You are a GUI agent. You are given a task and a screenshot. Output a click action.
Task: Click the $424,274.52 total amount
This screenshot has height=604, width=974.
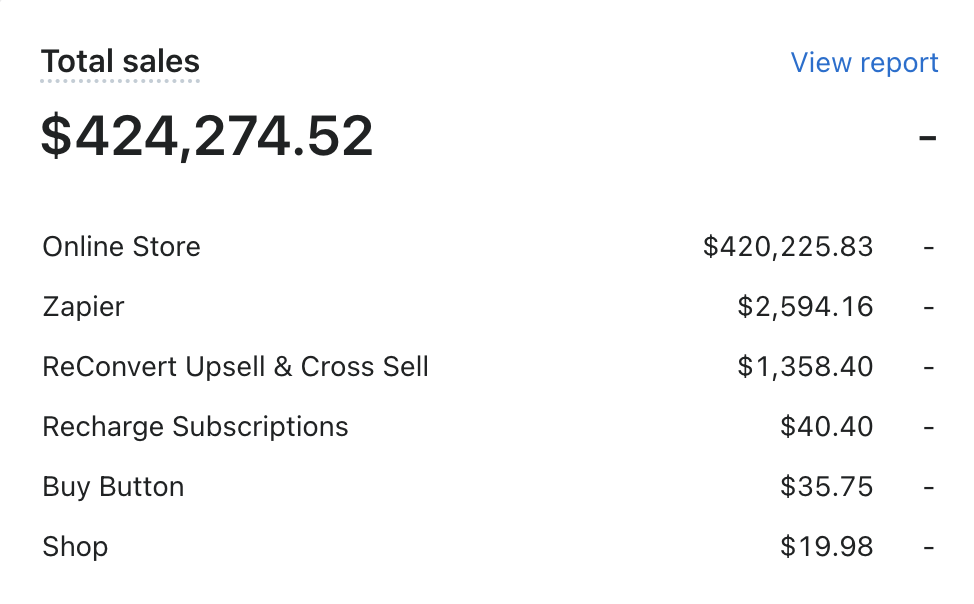tap(207, 137)
